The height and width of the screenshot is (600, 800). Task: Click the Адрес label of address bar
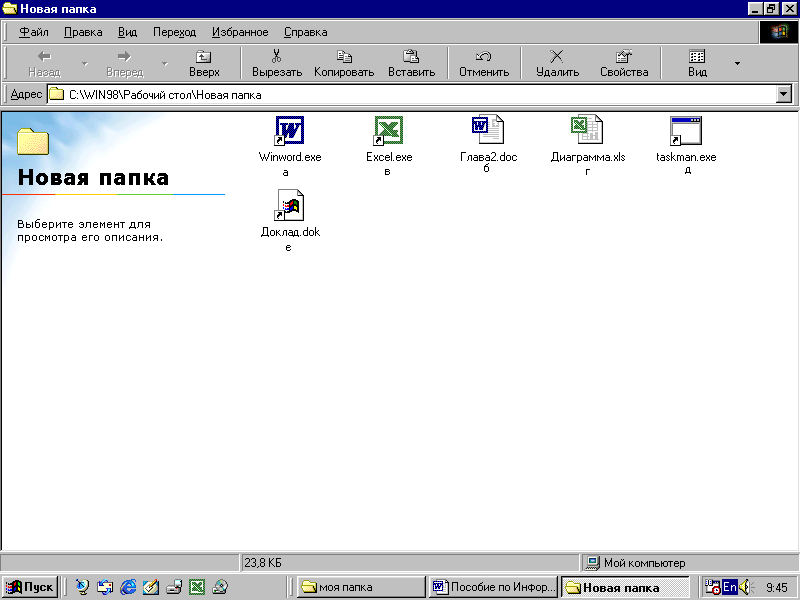pyautogui.click(x=26, y=94)
